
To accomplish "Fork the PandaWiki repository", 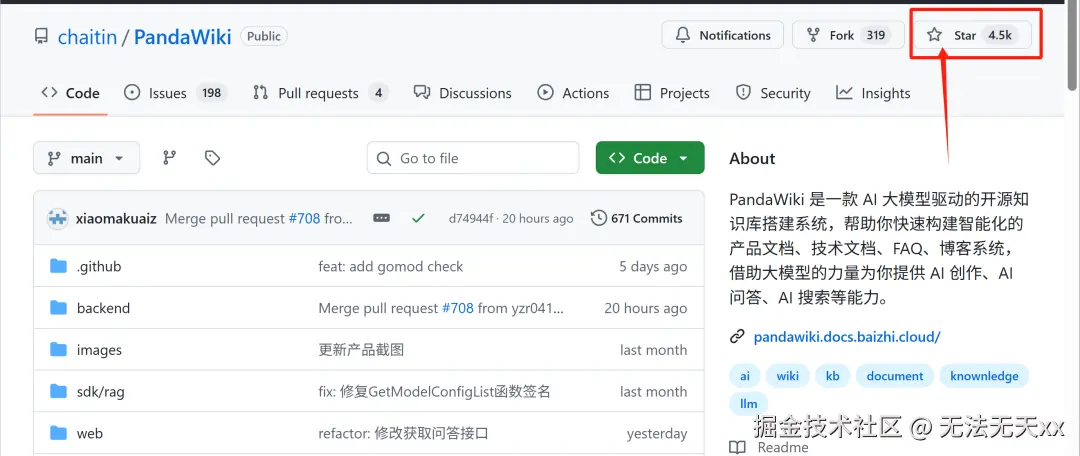I will tap(844, 35).
